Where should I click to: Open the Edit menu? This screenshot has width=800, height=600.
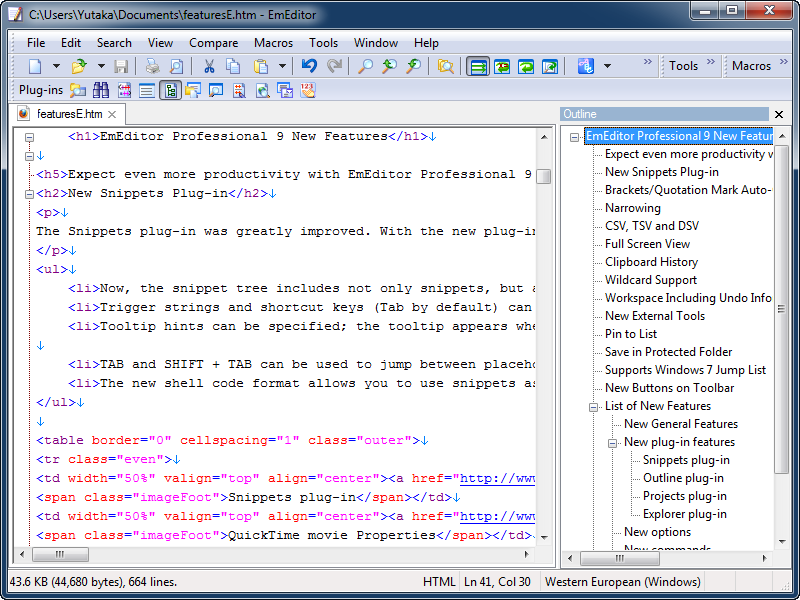[71, 43]
